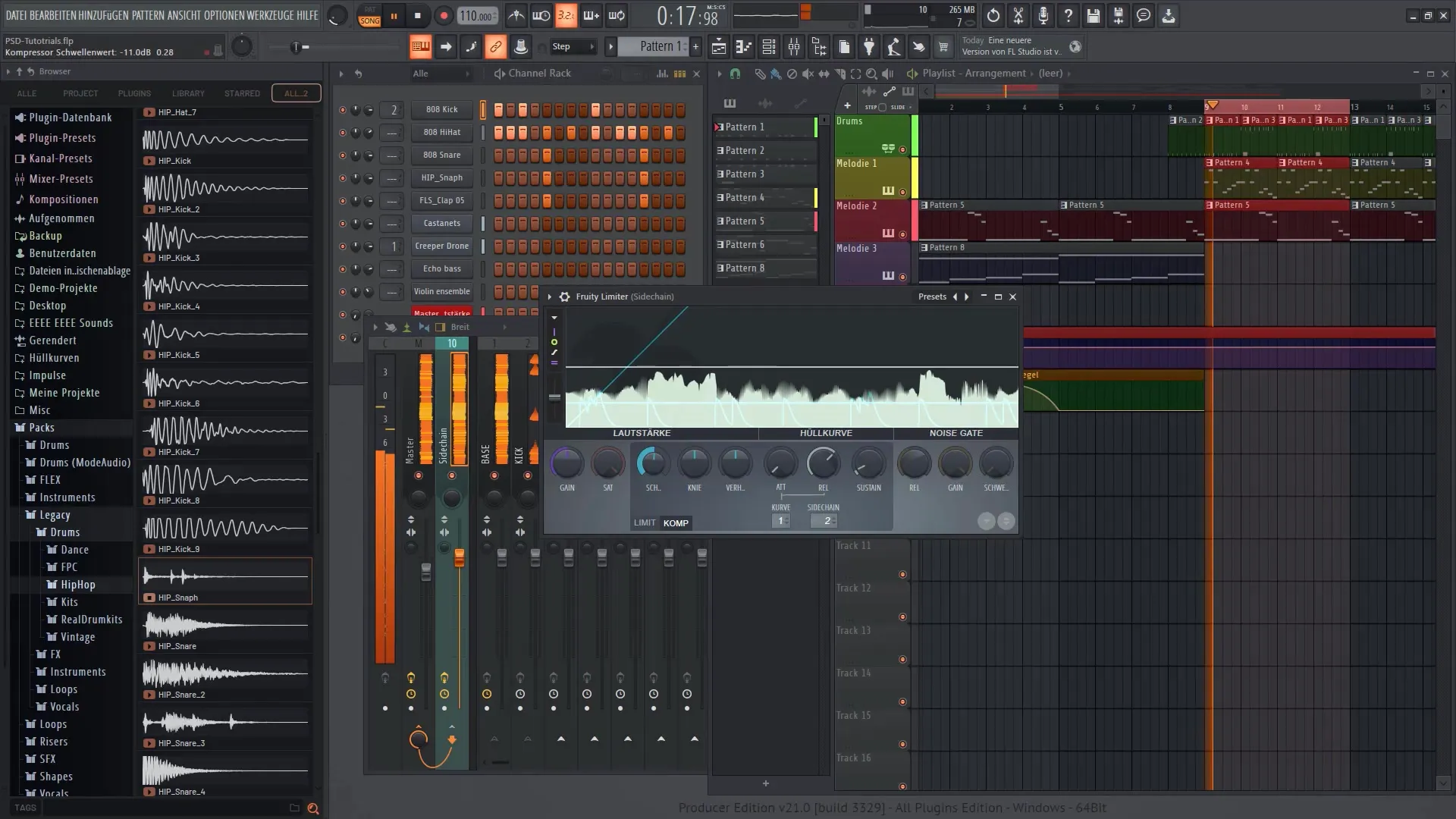This screenshot has width=1456, height=819.
Task: Select the playlist slice tool icon
Action: tap(839, 74)
